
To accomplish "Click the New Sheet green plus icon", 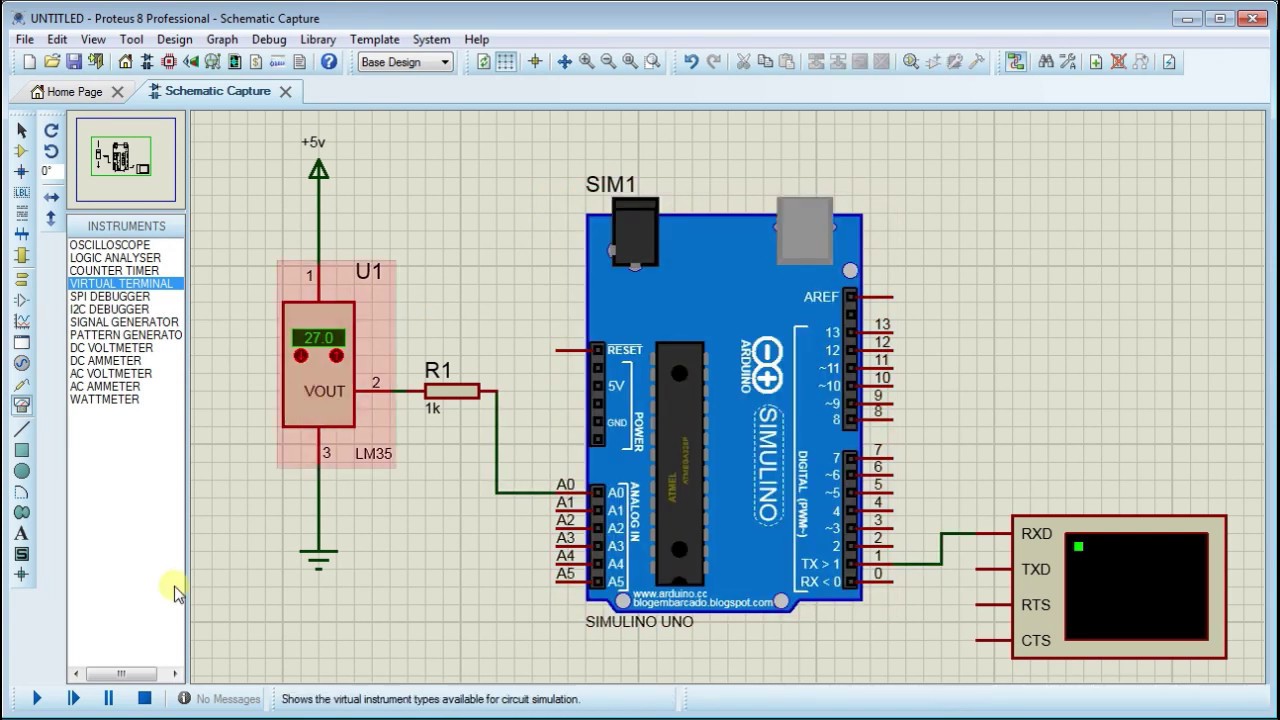I will click(x=1096, y=62).
